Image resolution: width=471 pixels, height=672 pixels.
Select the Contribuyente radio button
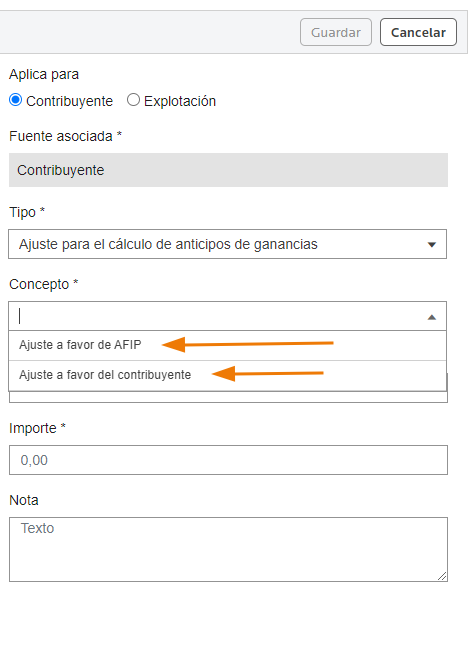point(16,100)
